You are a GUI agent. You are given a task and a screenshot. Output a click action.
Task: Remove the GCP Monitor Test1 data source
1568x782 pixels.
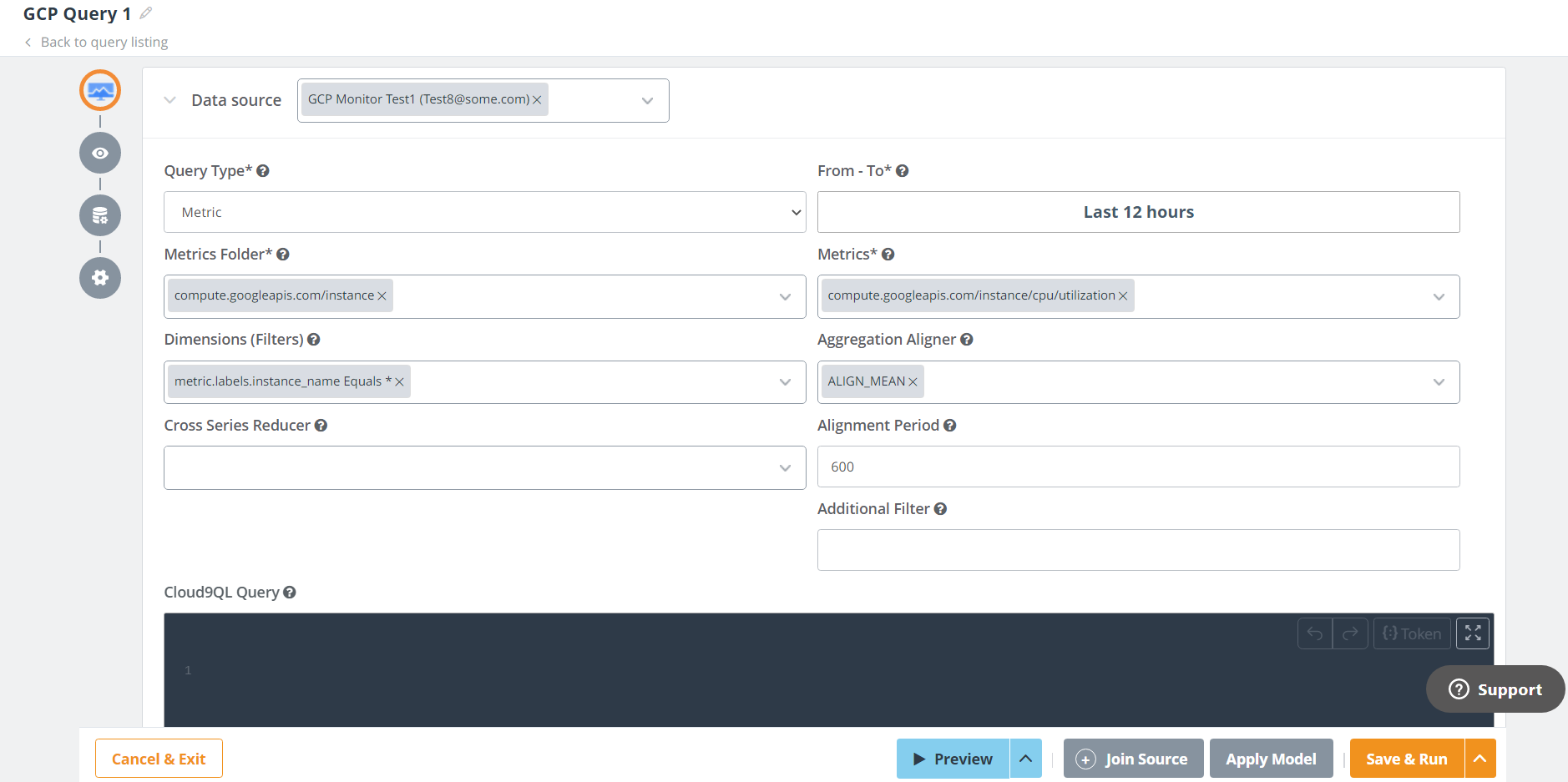537,100
